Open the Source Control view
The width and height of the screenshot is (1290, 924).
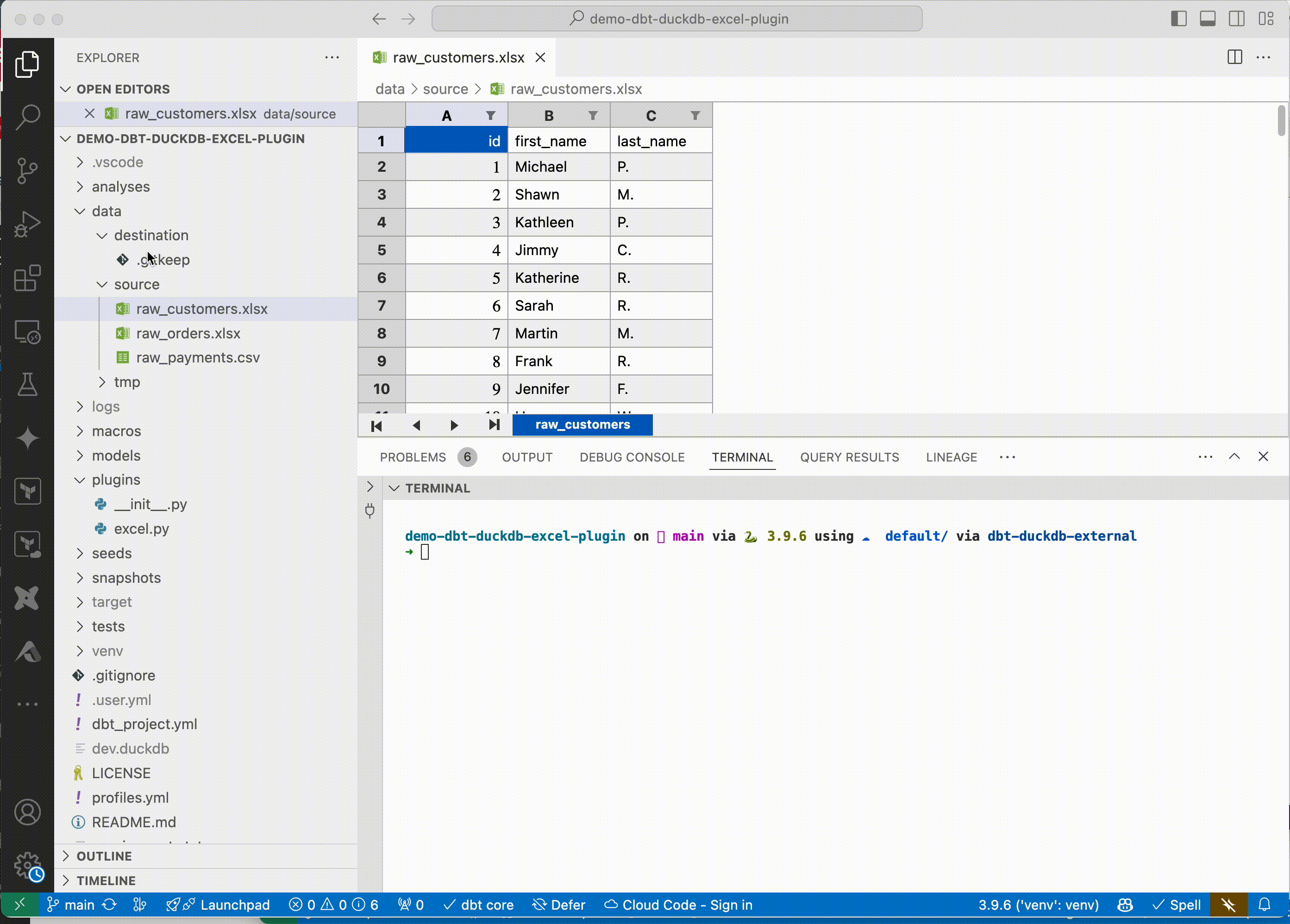pyautogui.click(x=27, y=170)
